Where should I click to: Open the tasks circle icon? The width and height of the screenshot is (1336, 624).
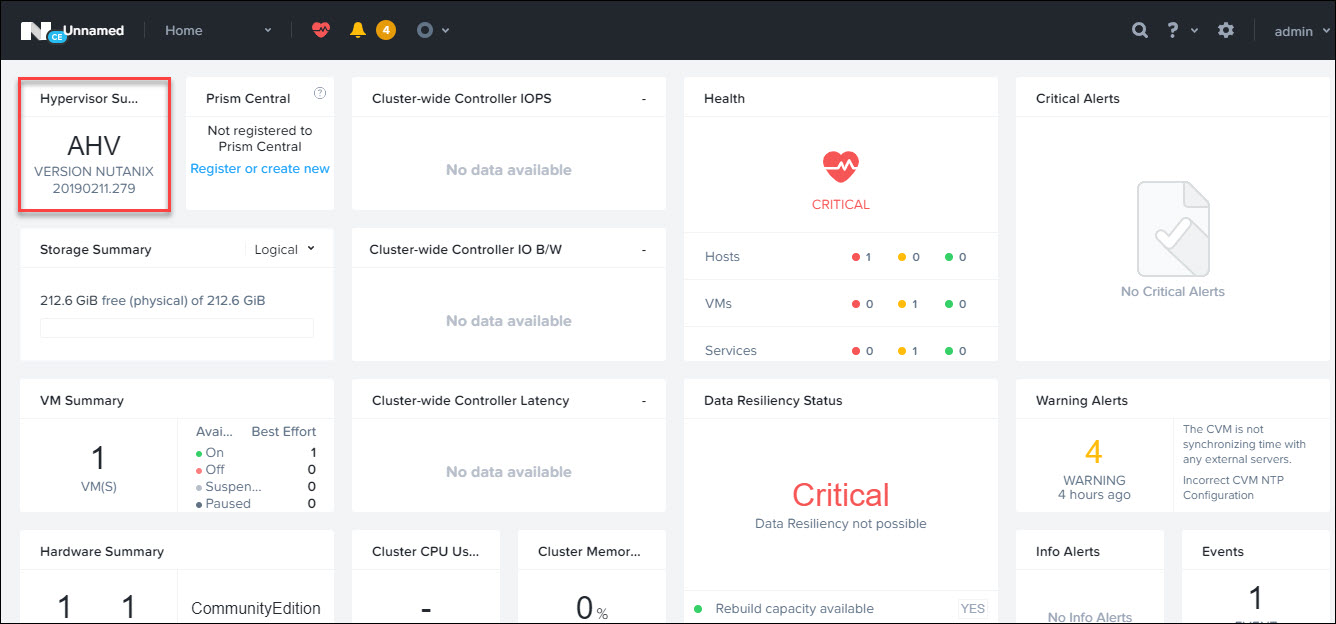[425, 30]
